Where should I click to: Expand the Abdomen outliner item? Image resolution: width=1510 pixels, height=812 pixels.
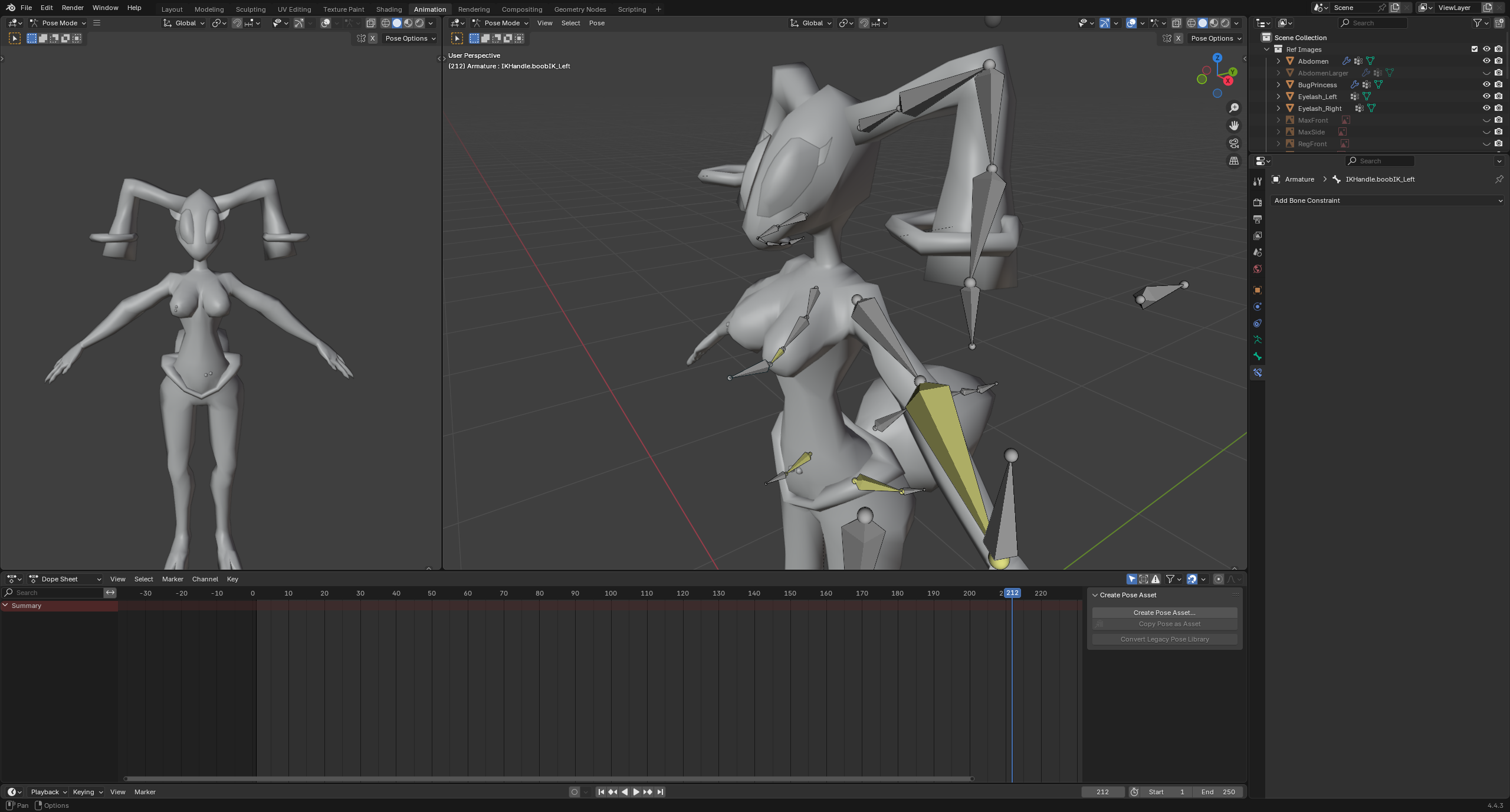tap(1278, 61)
